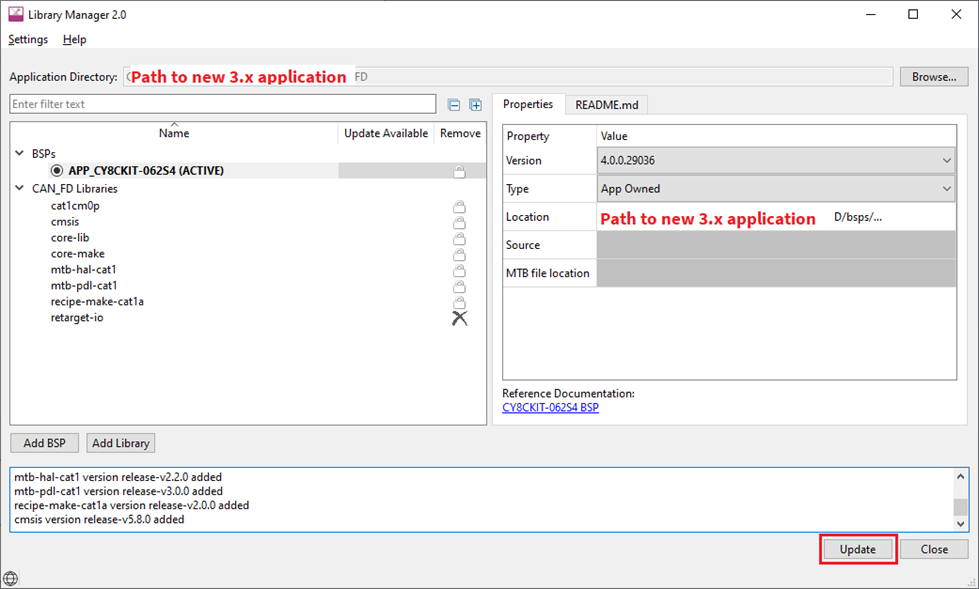
Task: Click the lock icon beside mtb-hal-cat1
Action: point(459,270)
